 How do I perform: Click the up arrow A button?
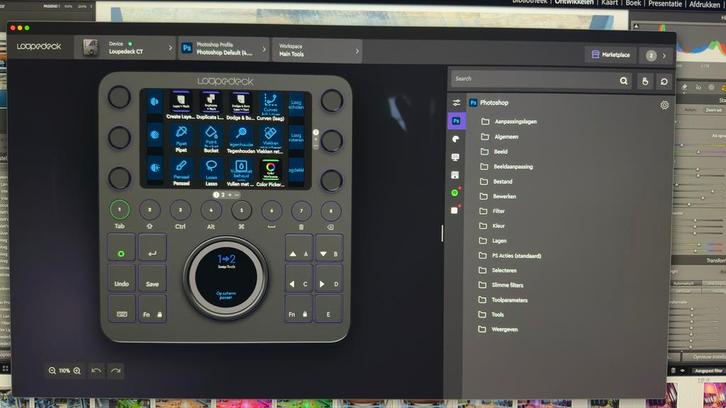298,249
